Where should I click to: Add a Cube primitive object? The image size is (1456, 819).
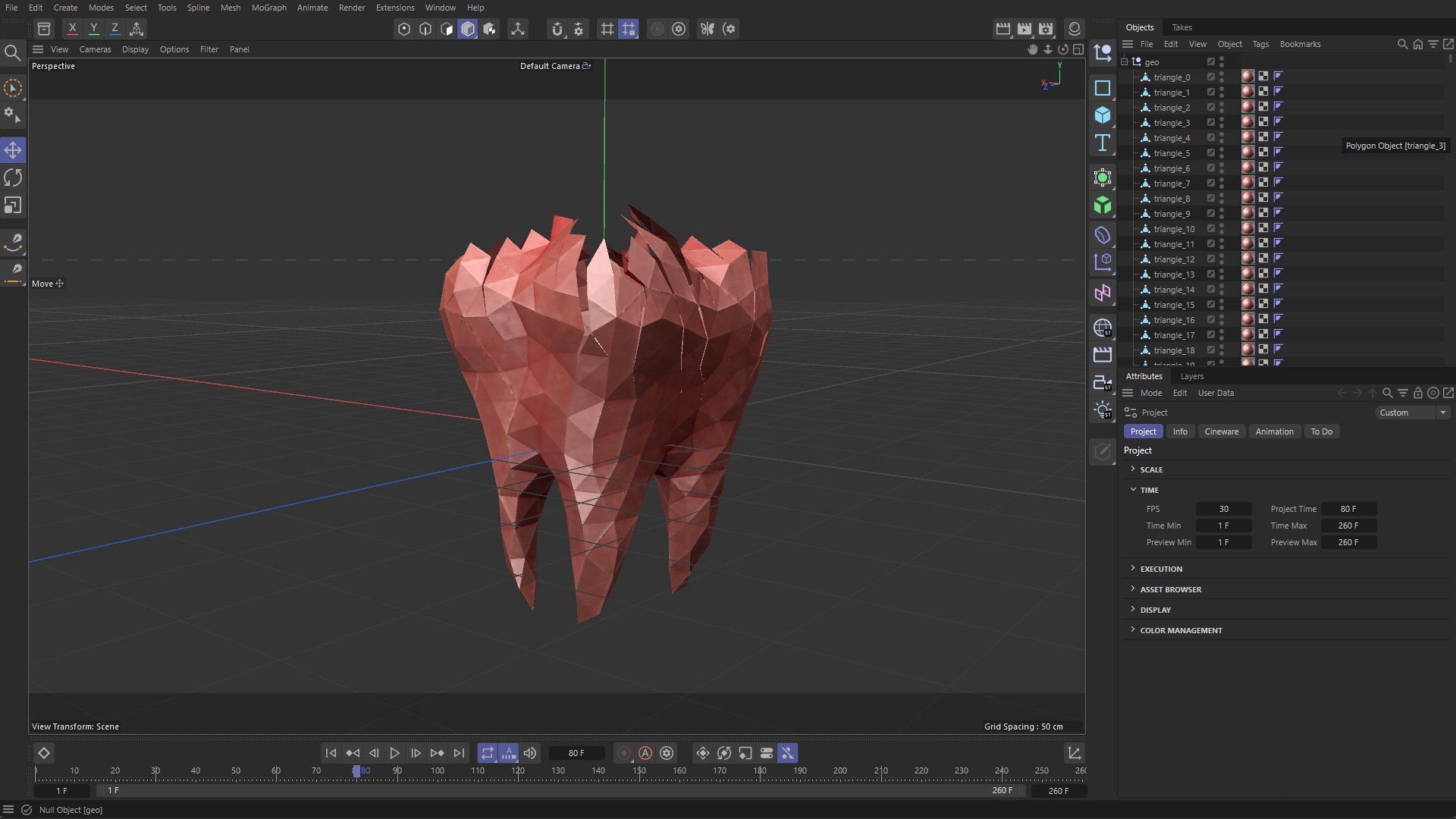pyautogui.click(x=1103, y=115)
